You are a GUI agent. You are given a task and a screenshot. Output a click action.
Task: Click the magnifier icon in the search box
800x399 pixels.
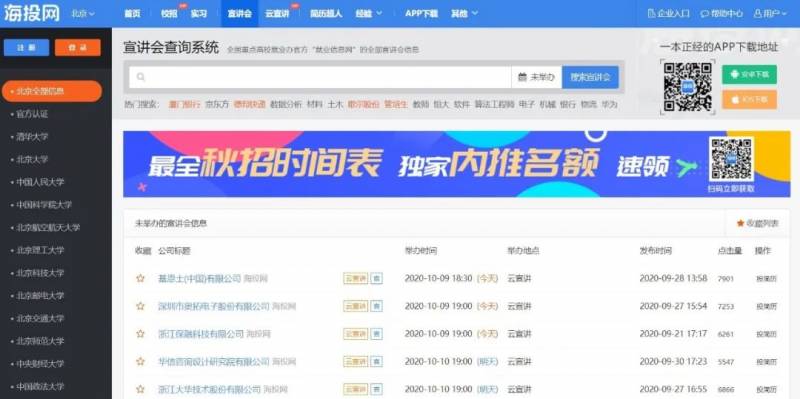pos(141,77)
